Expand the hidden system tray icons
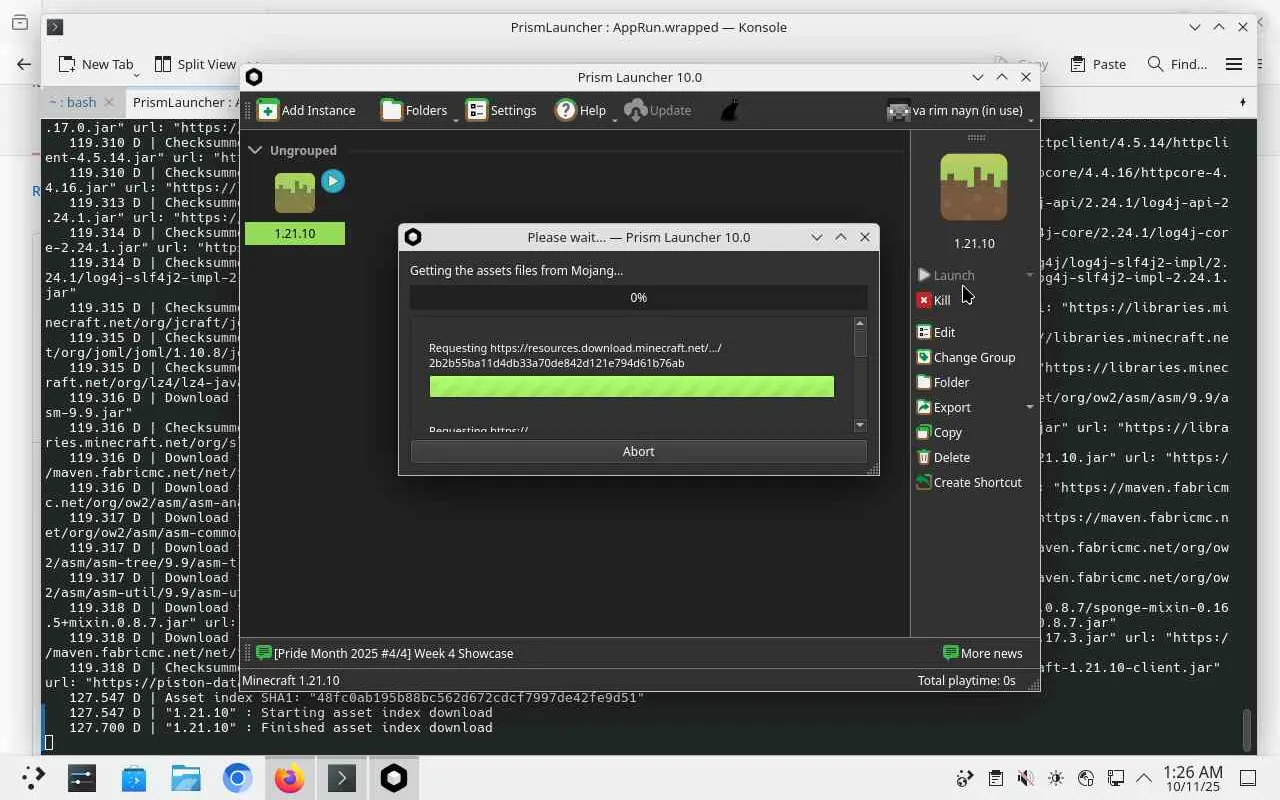The image size is (1280, 800). [x=1144, y=778]
